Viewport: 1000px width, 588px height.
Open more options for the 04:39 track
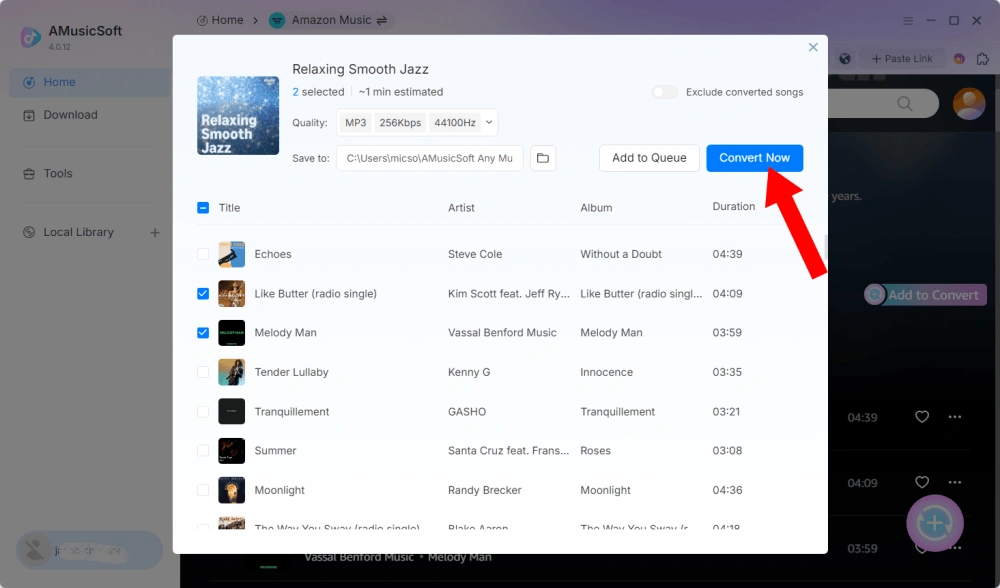[x=955, y=417]
